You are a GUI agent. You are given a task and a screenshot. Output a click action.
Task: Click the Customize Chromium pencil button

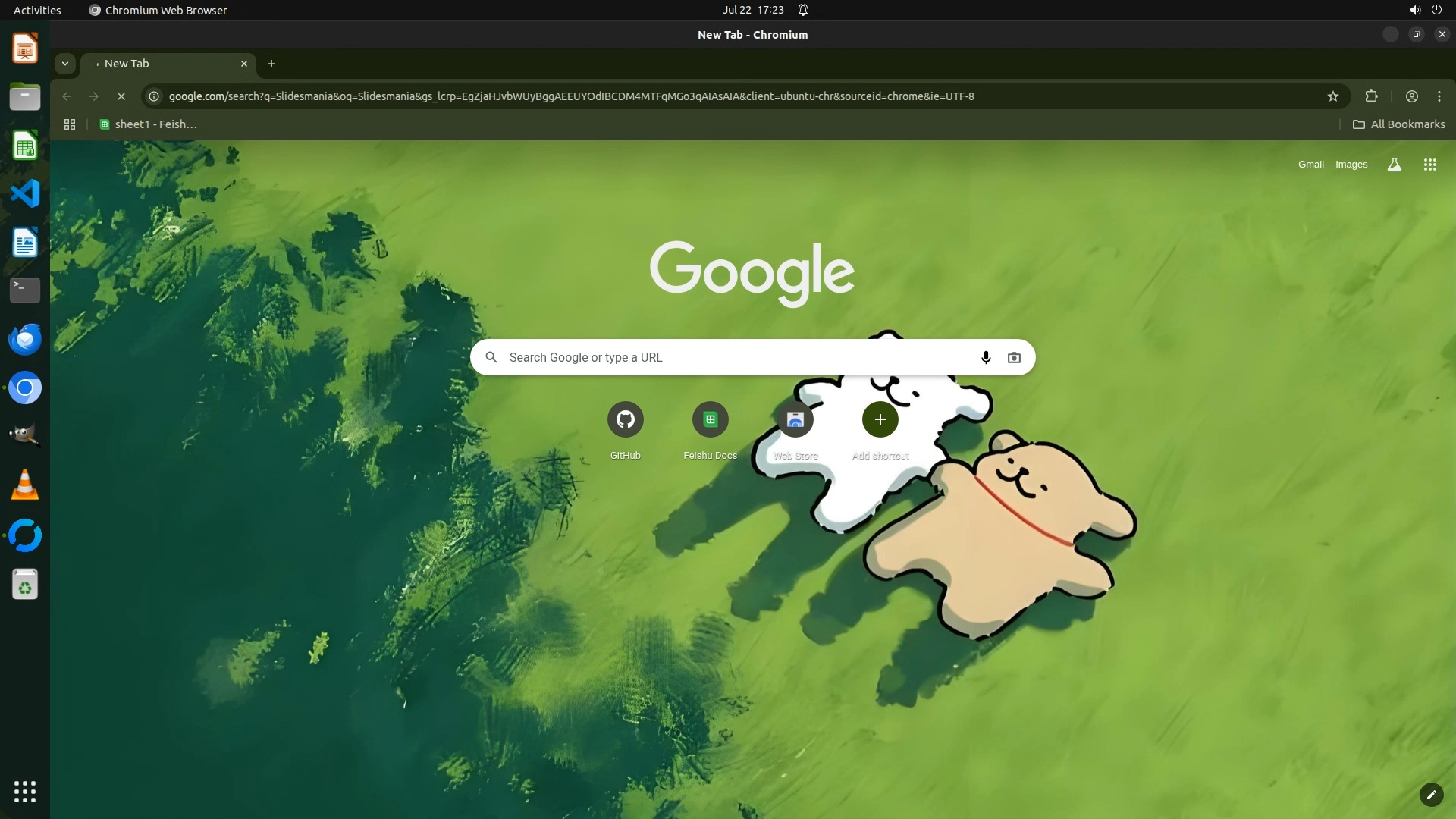[1430, 794]
